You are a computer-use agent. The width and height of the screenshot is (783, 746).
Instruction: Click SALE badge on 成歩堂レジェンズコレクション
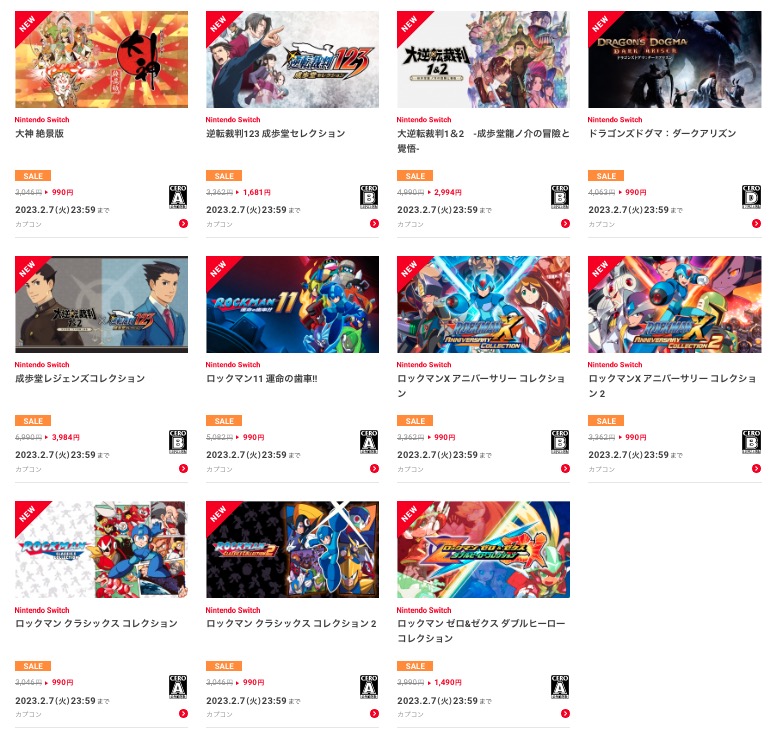[33, 421]
